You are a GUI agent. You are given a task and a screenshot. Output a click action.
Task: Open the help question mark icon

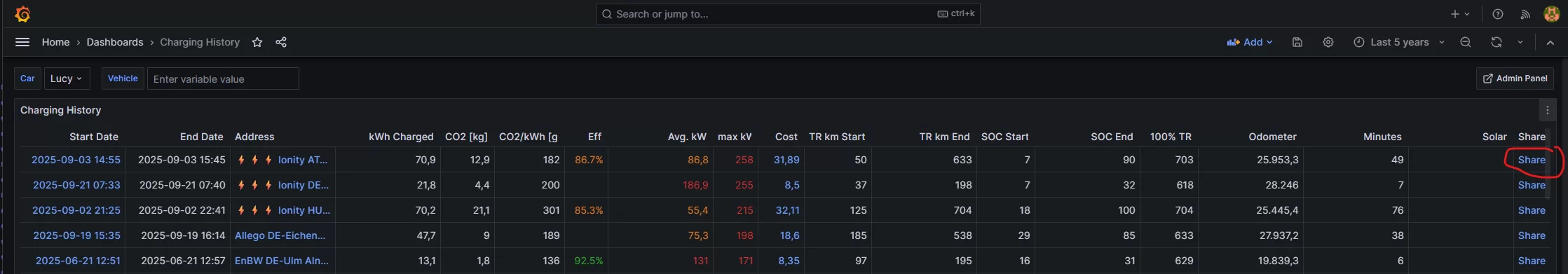pyautogui.click(x=1498, y=14)
